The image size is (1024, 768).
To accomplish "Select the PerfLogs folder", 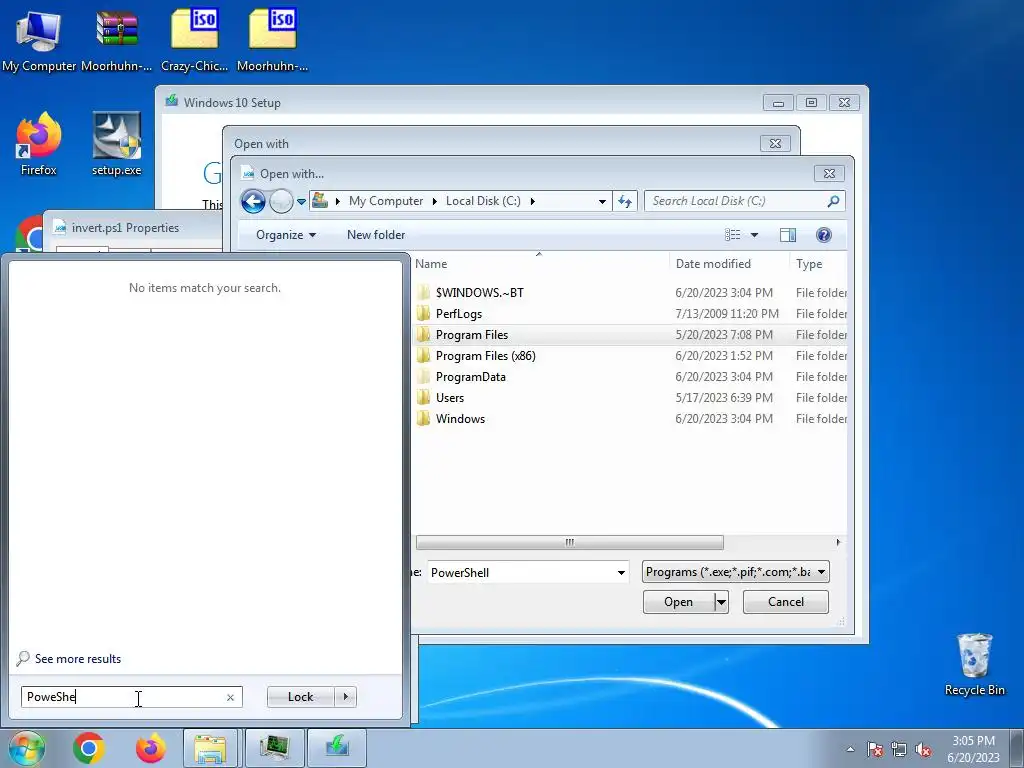I will click(458, 314).
